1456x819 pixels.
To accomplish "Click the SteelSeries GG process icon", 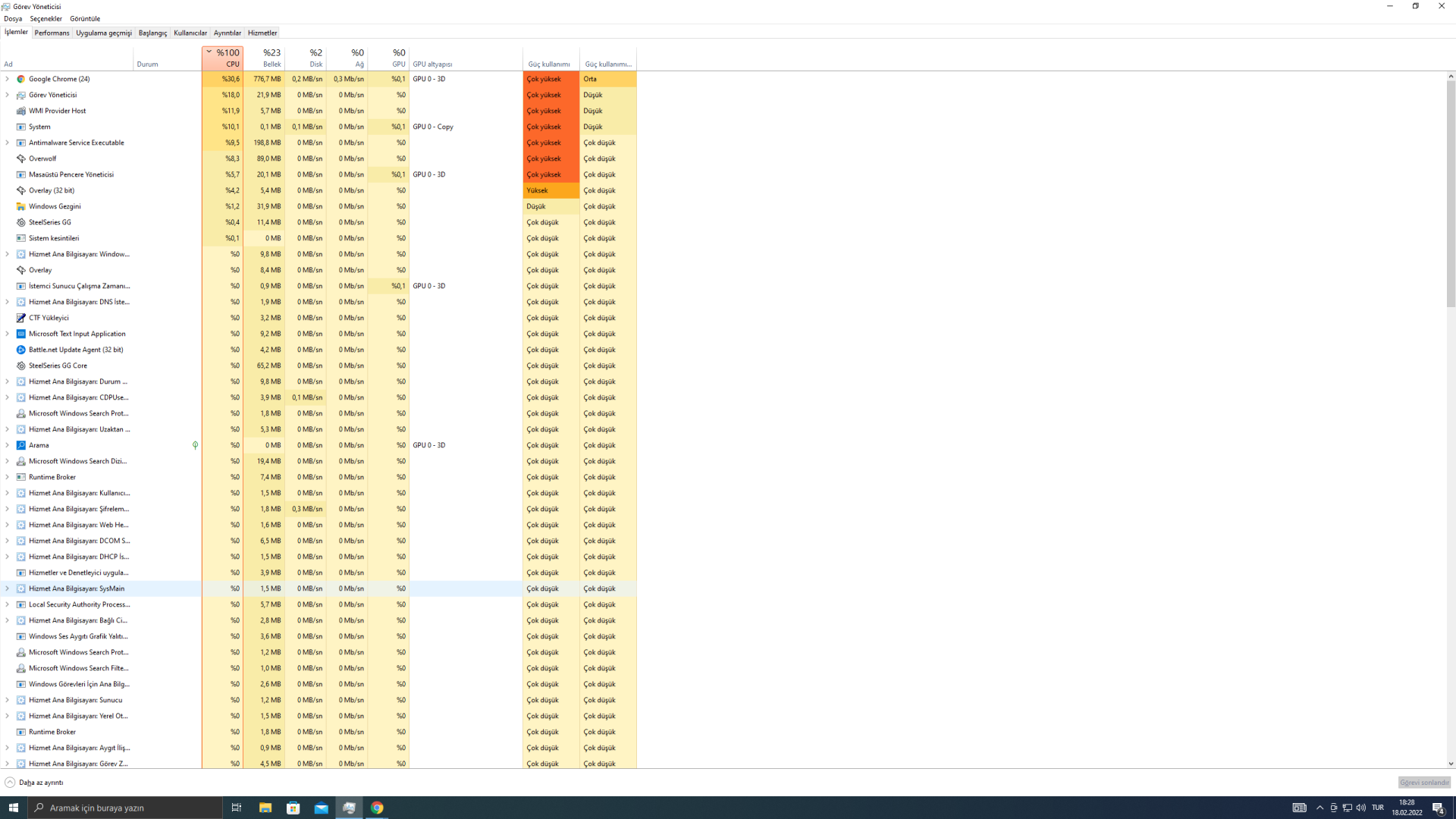I will point(21,222).
